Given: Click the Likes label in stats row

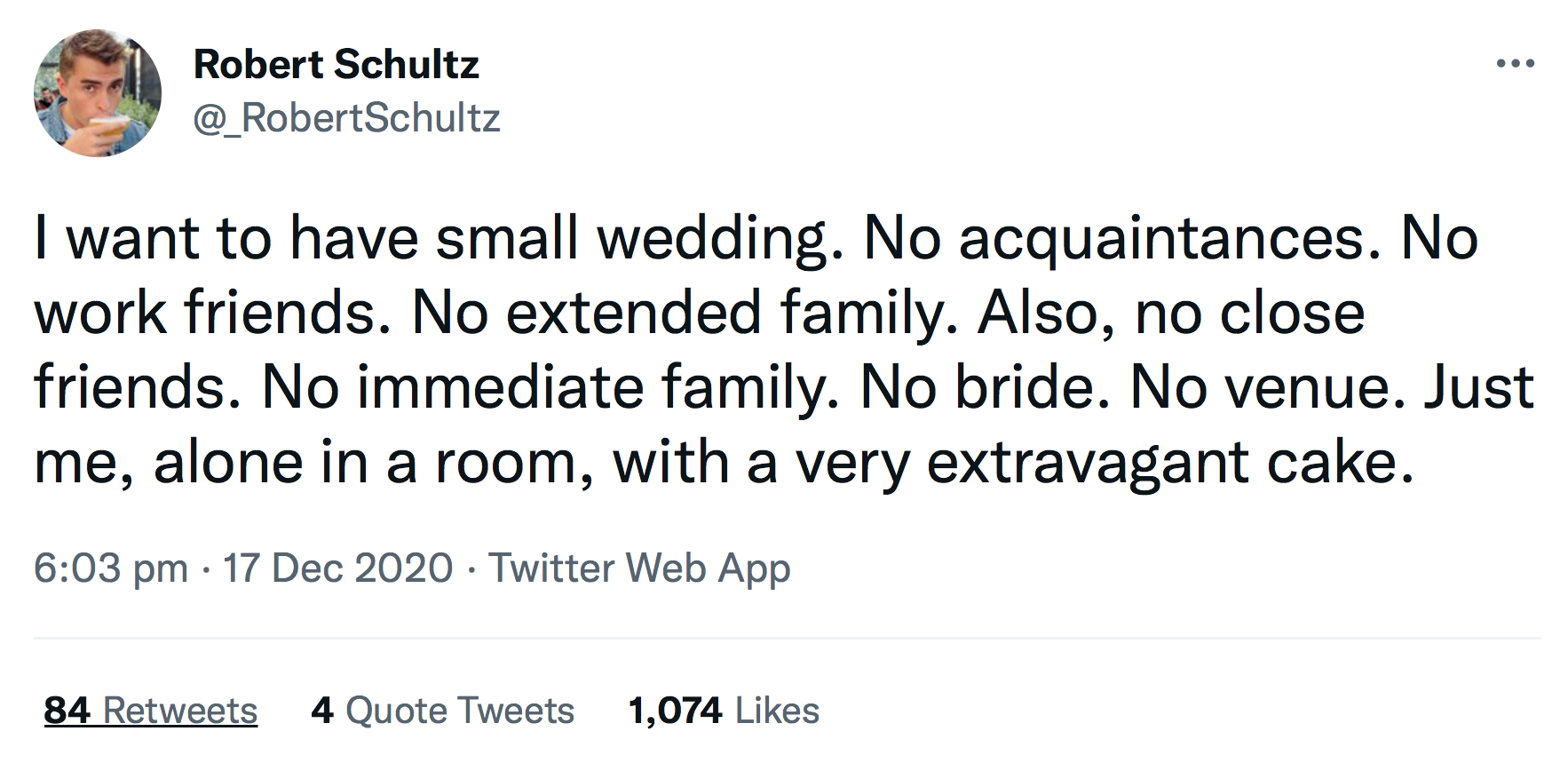Looking at the screenshot, I should tap(778, 711).
